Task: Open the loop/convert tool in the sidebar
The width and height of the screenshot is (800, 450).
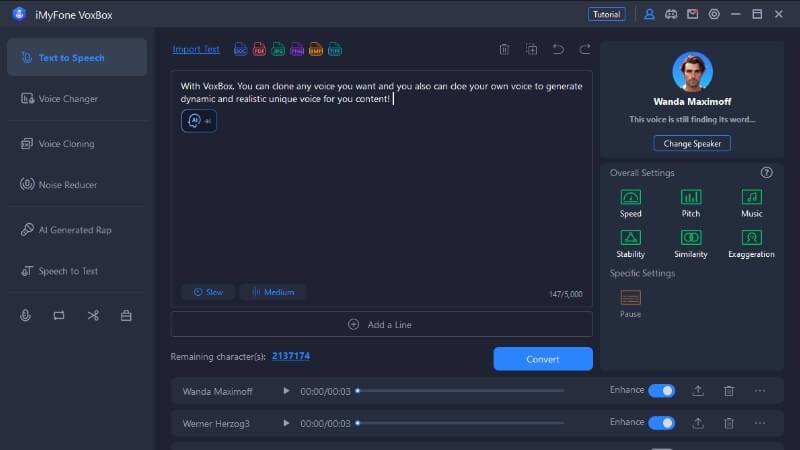Action: (59, 315)
